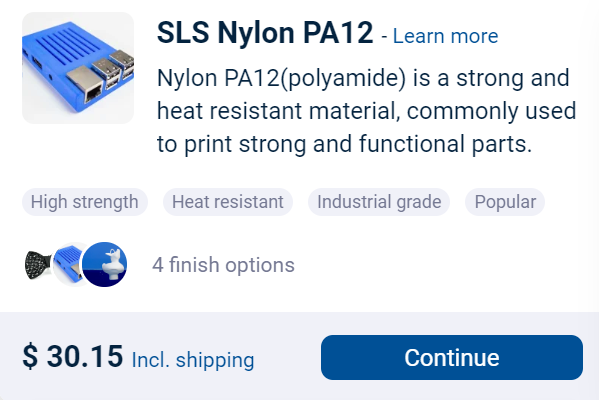Click the Popular tag
This screenshot has width=599, height=400.
505,202
